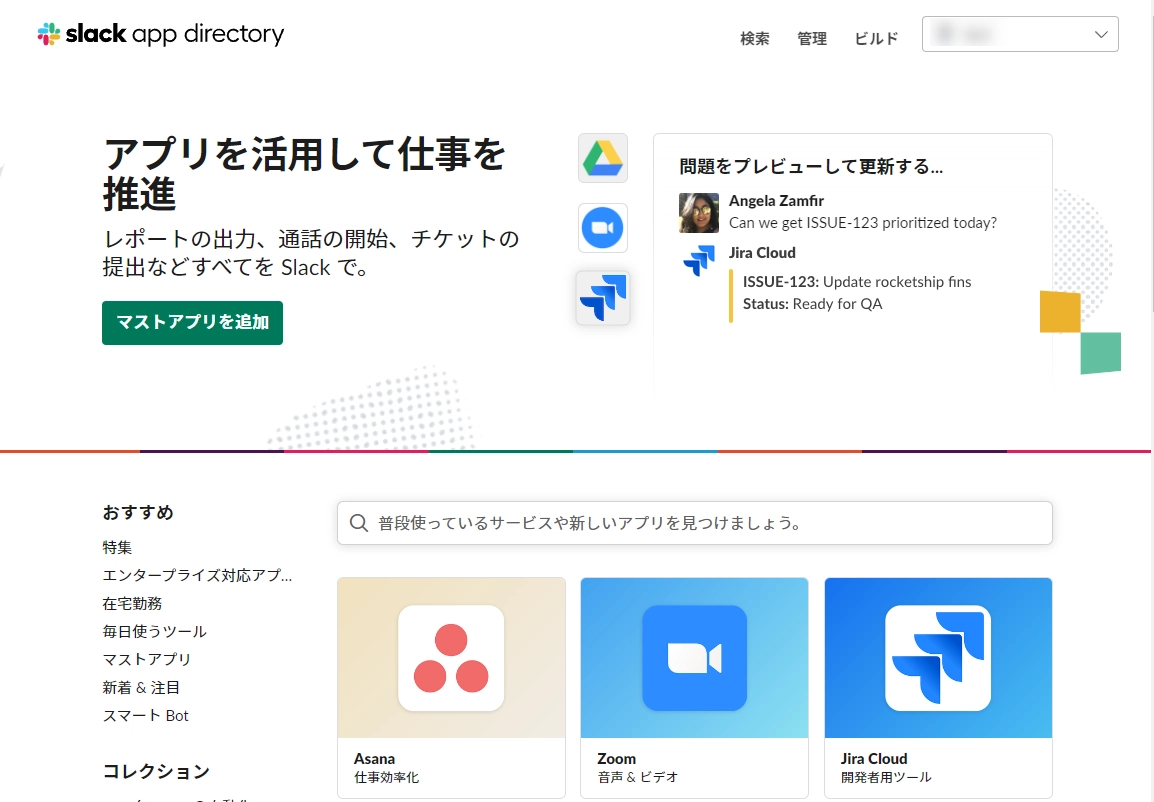Click ISSUE-123: Update rocketship fins text
The image size is (1154, 802).
click(x=857, y=282)
